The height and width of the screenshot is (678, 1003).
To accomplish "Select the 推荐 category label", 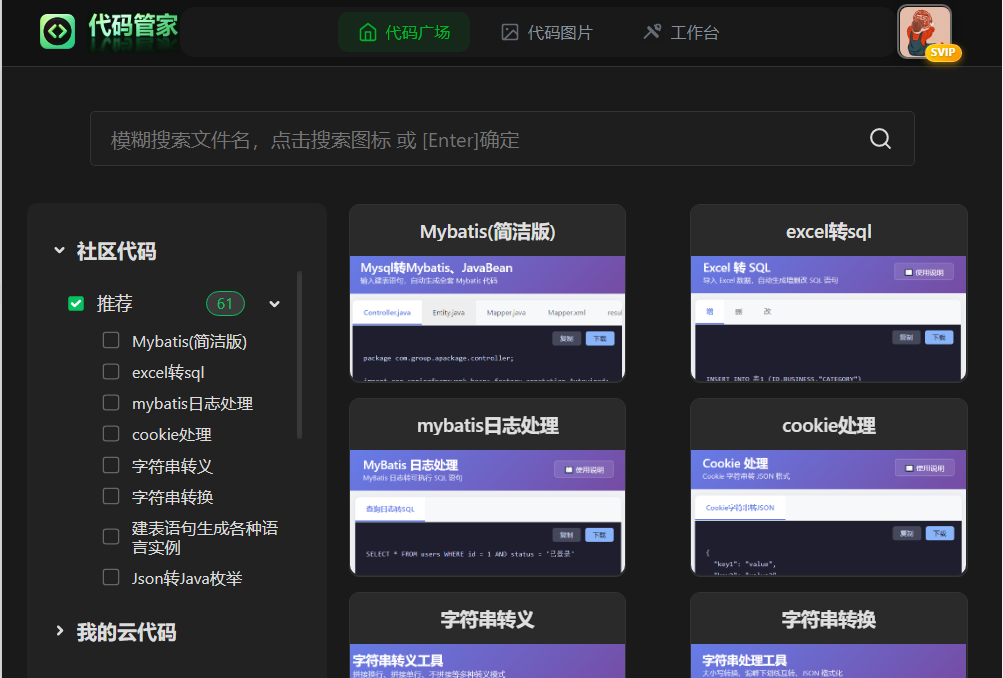I will click(115, 303).
